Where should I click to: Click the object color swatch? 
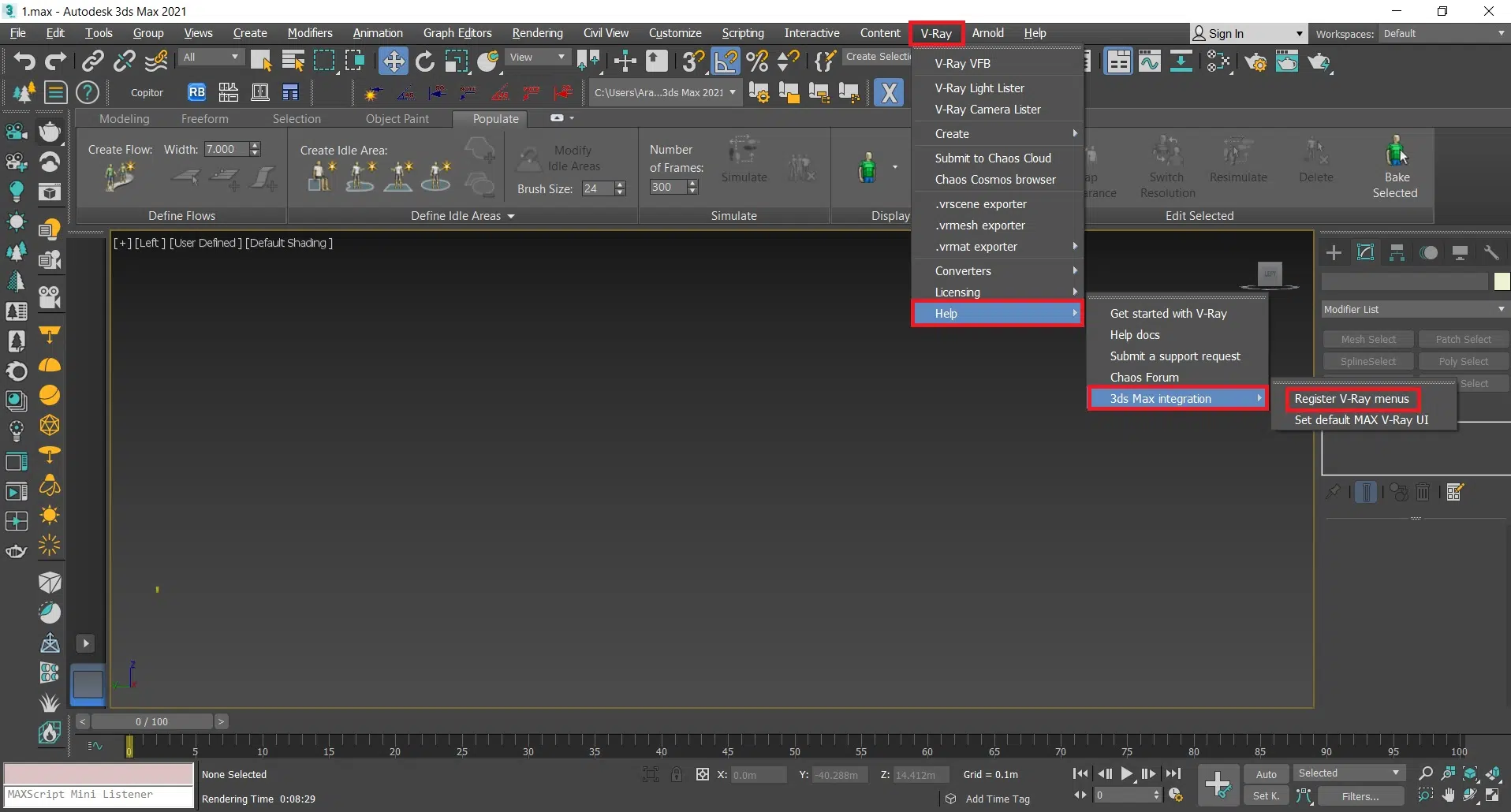(x=1501, y=281)
